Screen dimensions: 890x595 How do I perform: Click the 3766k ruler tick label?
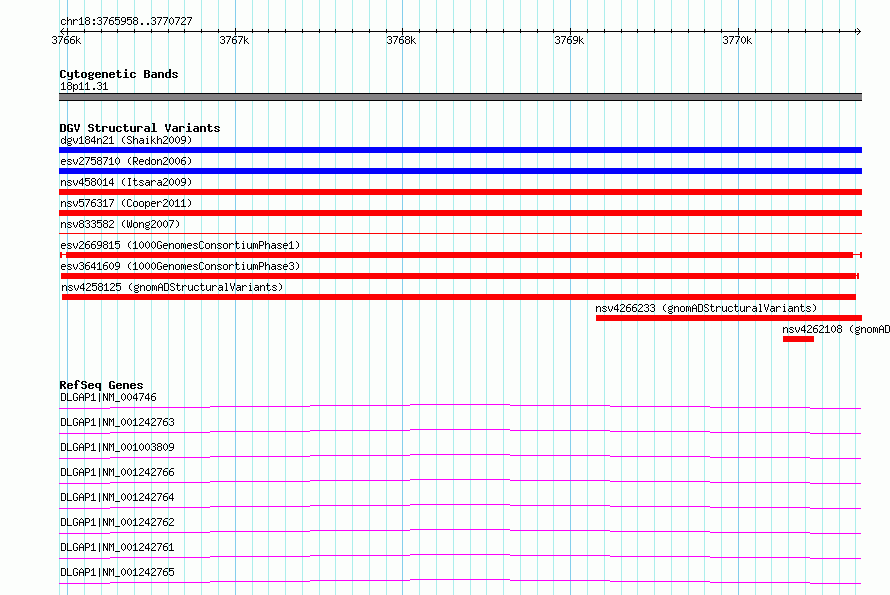66,40
